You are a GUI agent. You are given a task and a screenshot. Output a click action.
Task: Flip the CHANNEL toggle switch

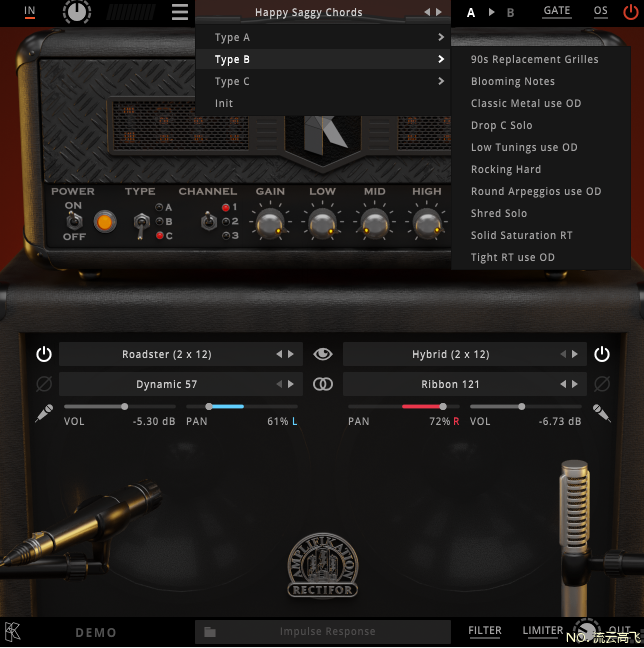(x=209, y=220)
